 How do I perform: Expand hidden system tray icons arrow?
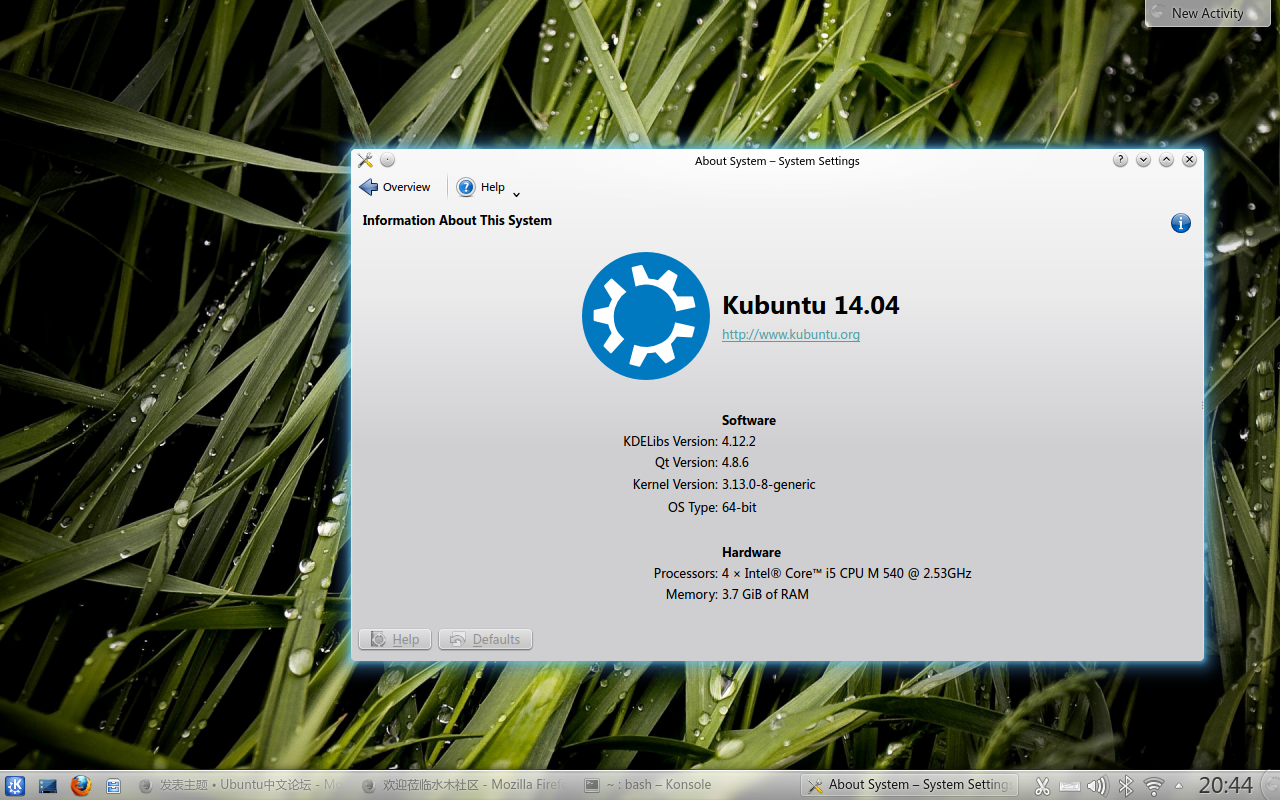pyautogui.click(x=1179, y=786)
